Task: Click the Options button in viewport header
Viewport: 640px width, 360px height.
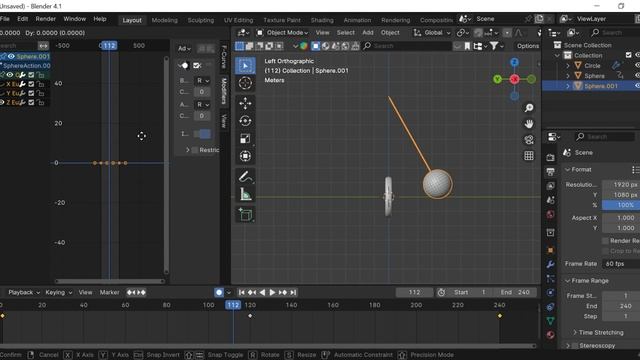Action: (528, 46)
